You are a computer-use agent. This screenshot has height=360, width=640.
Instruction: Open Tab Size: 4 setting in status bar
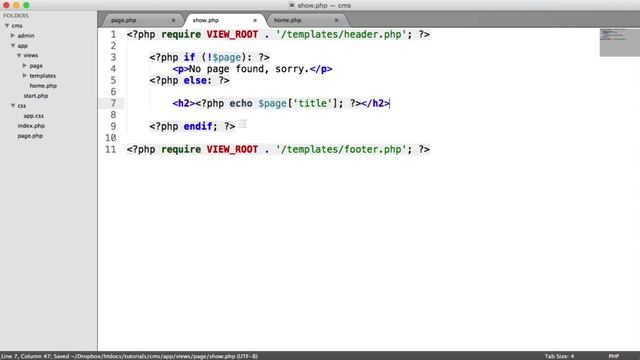pyautogui.click(x=559, y=356)
